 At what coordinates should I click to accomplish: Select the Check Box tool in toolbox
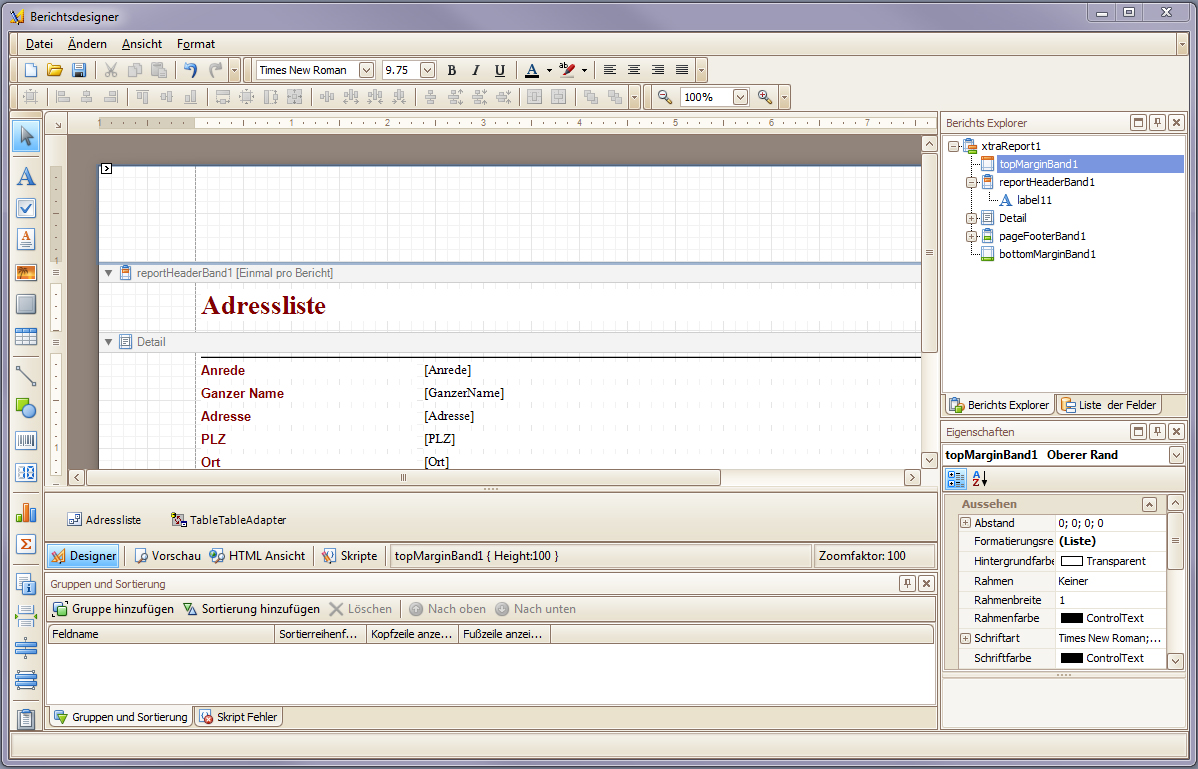[x=26, y=208]
